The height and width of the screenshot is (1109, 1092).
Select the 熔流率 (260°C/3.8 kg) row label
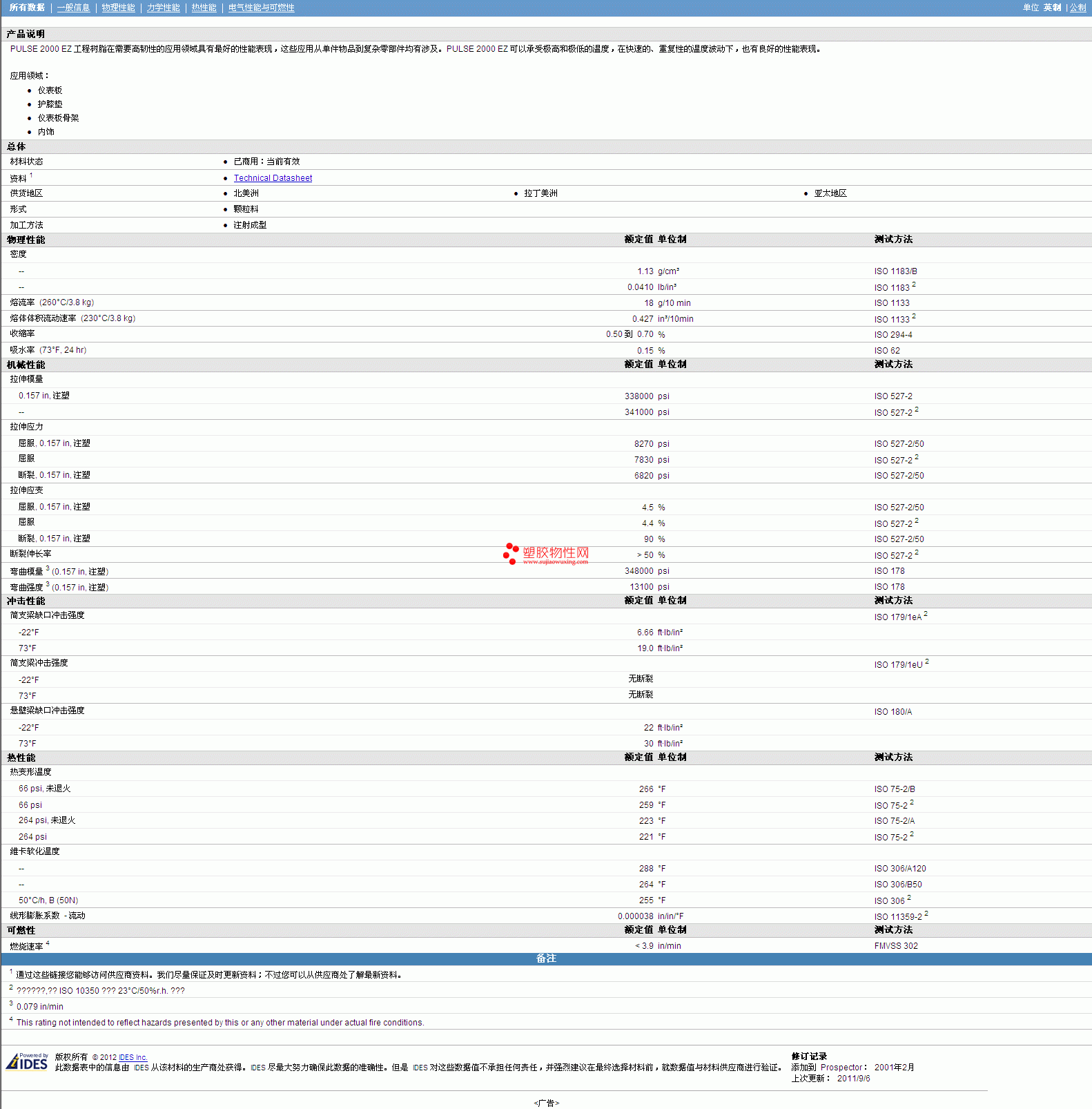(52, 302)
